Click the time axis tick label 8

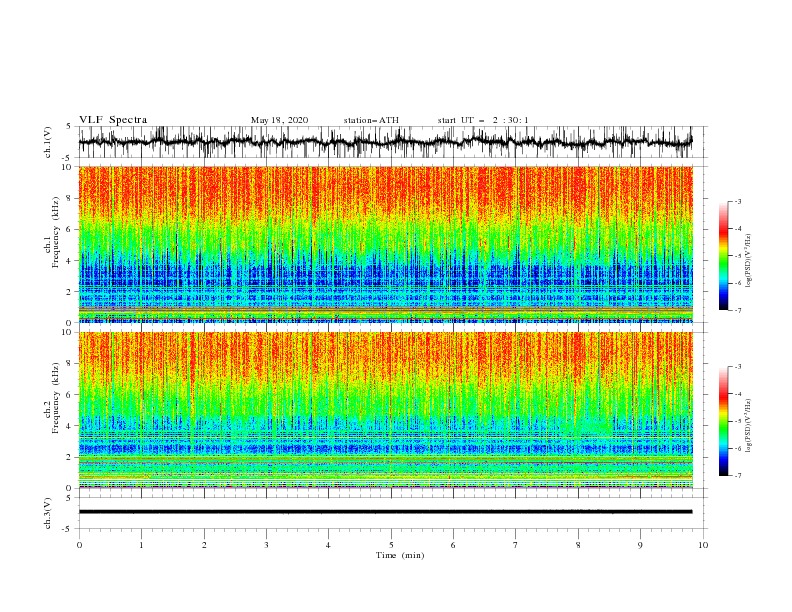[x=578, y=545]
